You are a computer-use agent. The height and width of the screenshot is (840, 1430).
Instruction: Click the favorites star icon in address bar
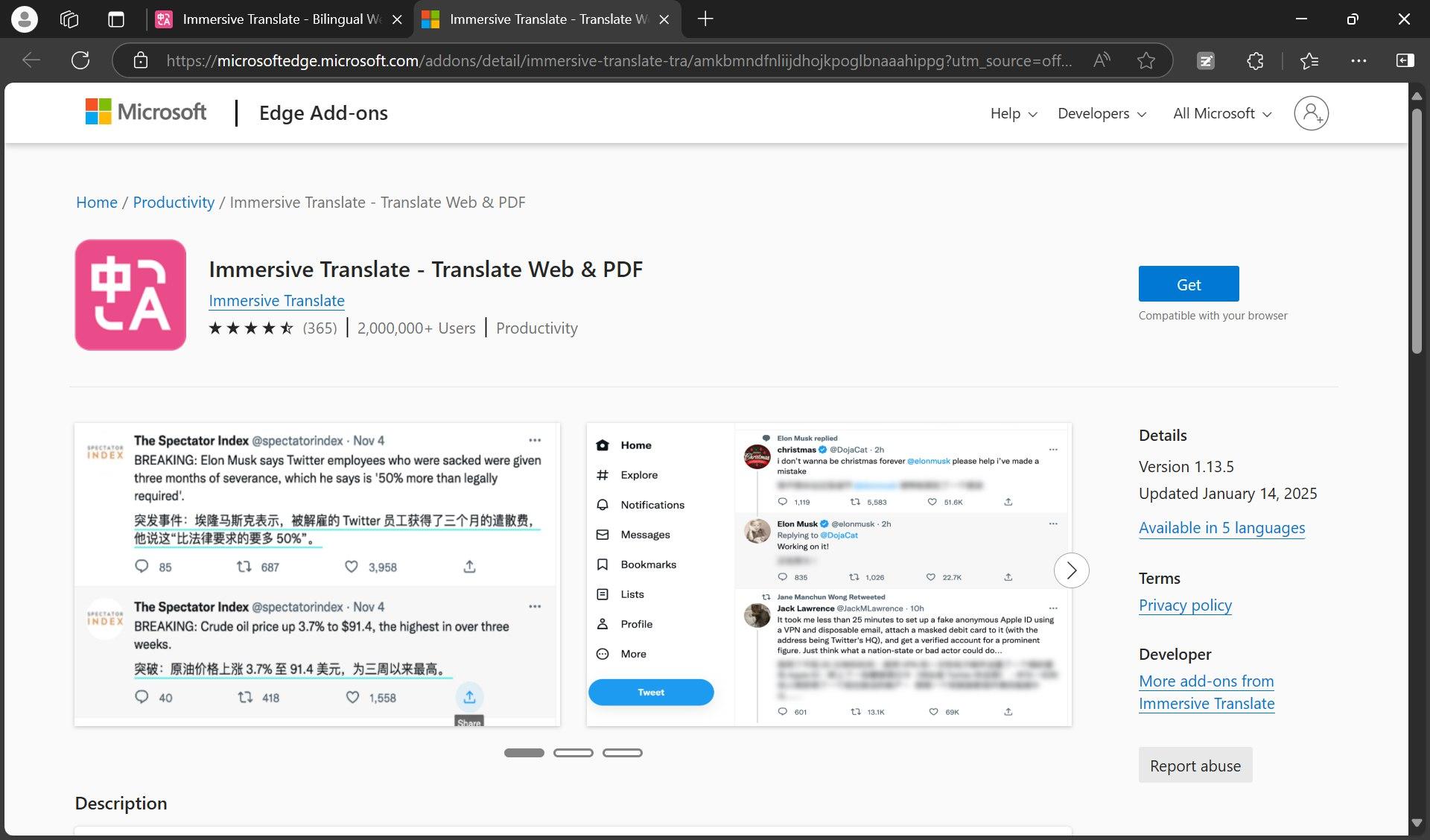(1146, 60)
